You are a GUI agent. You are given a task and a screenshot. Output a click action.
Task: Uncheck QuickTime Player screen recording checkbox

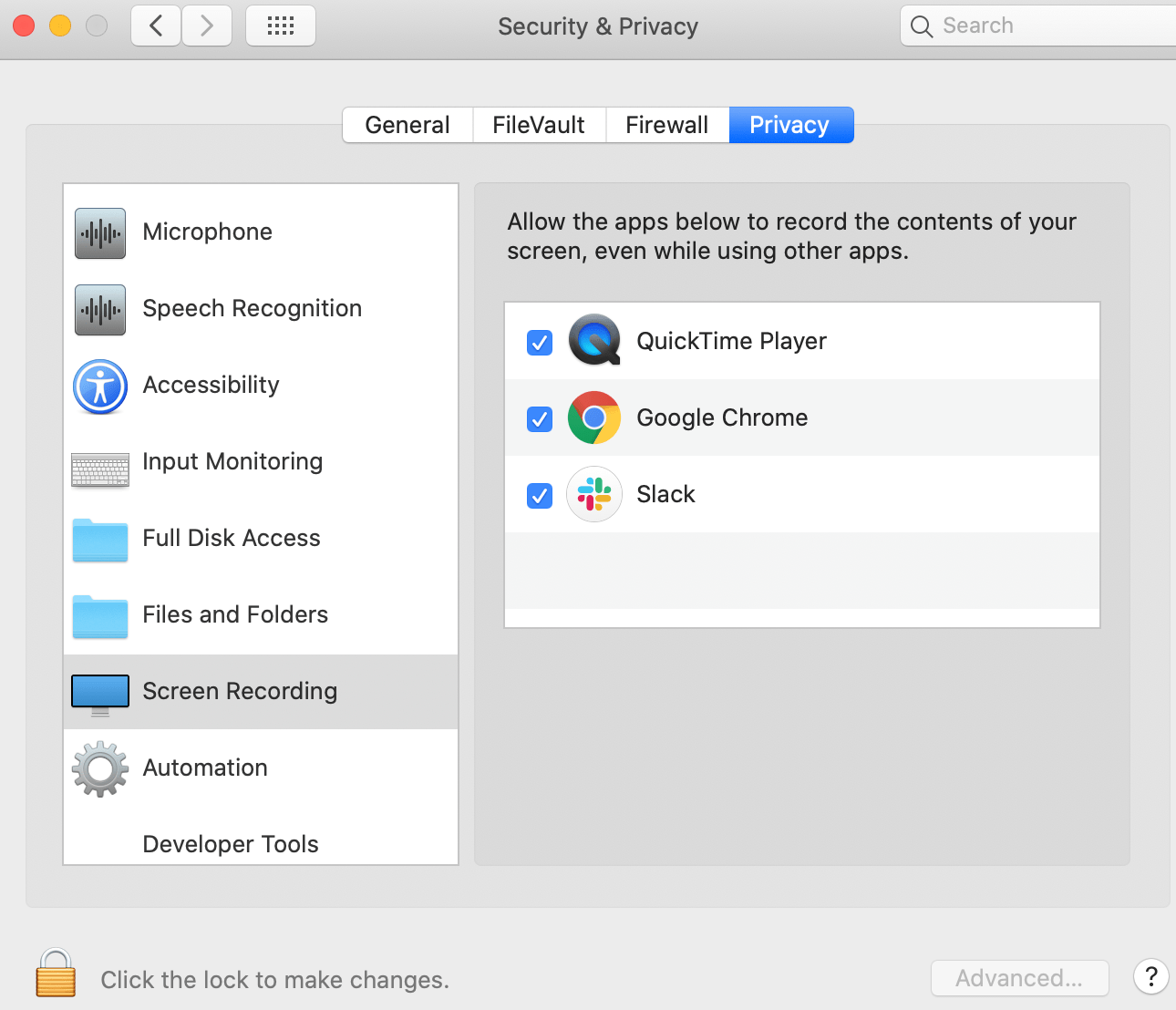click(540, 343)
